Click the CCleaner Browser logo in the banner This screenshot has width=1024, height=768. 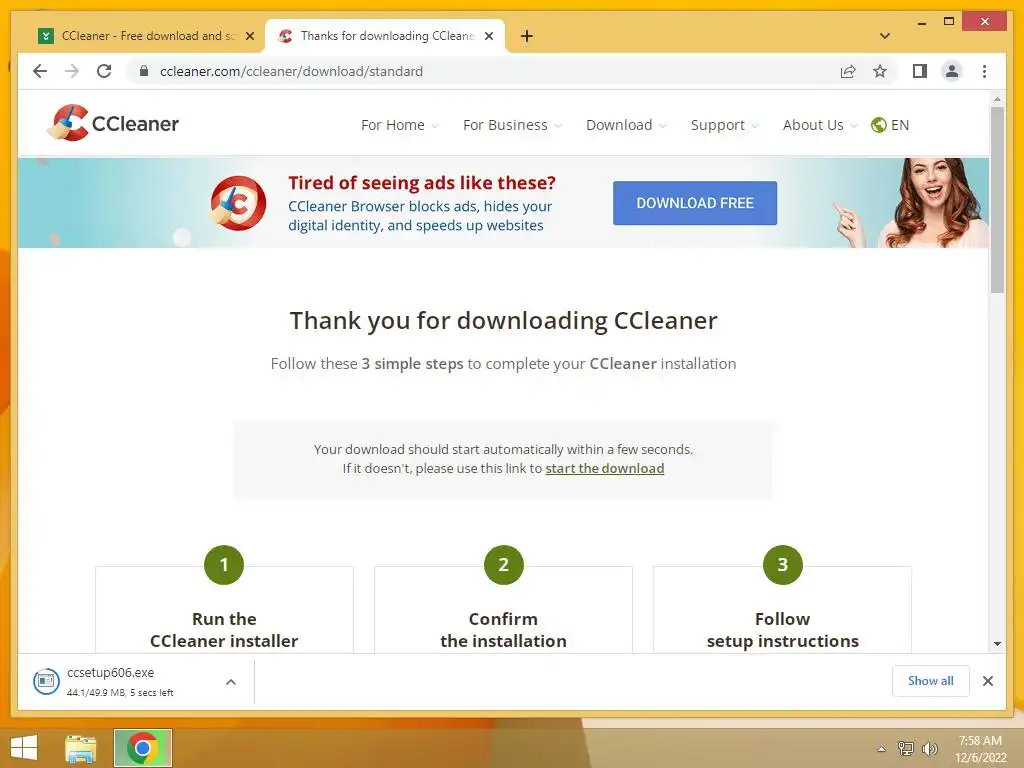point(238,203)
